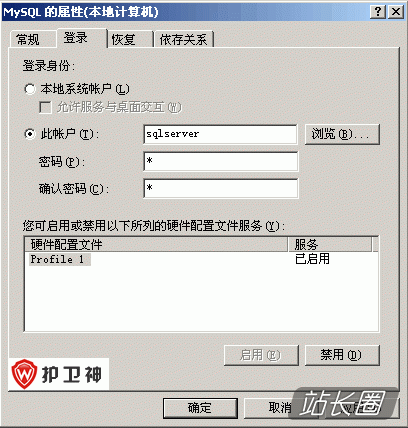Click the 禁用 disable button

(342, 355)
